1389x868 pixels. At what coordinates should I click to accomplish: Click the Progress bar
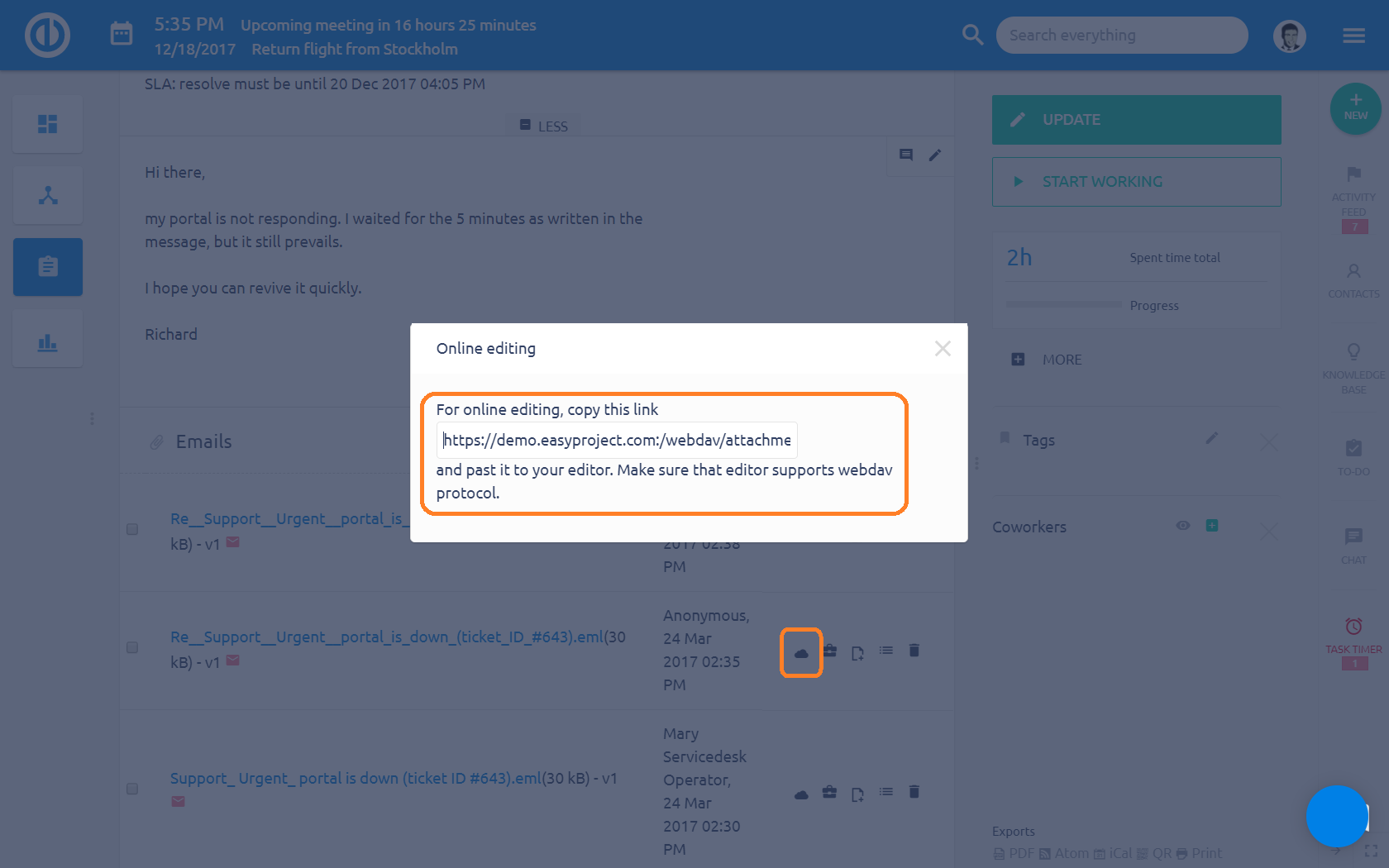[1064, 304]
